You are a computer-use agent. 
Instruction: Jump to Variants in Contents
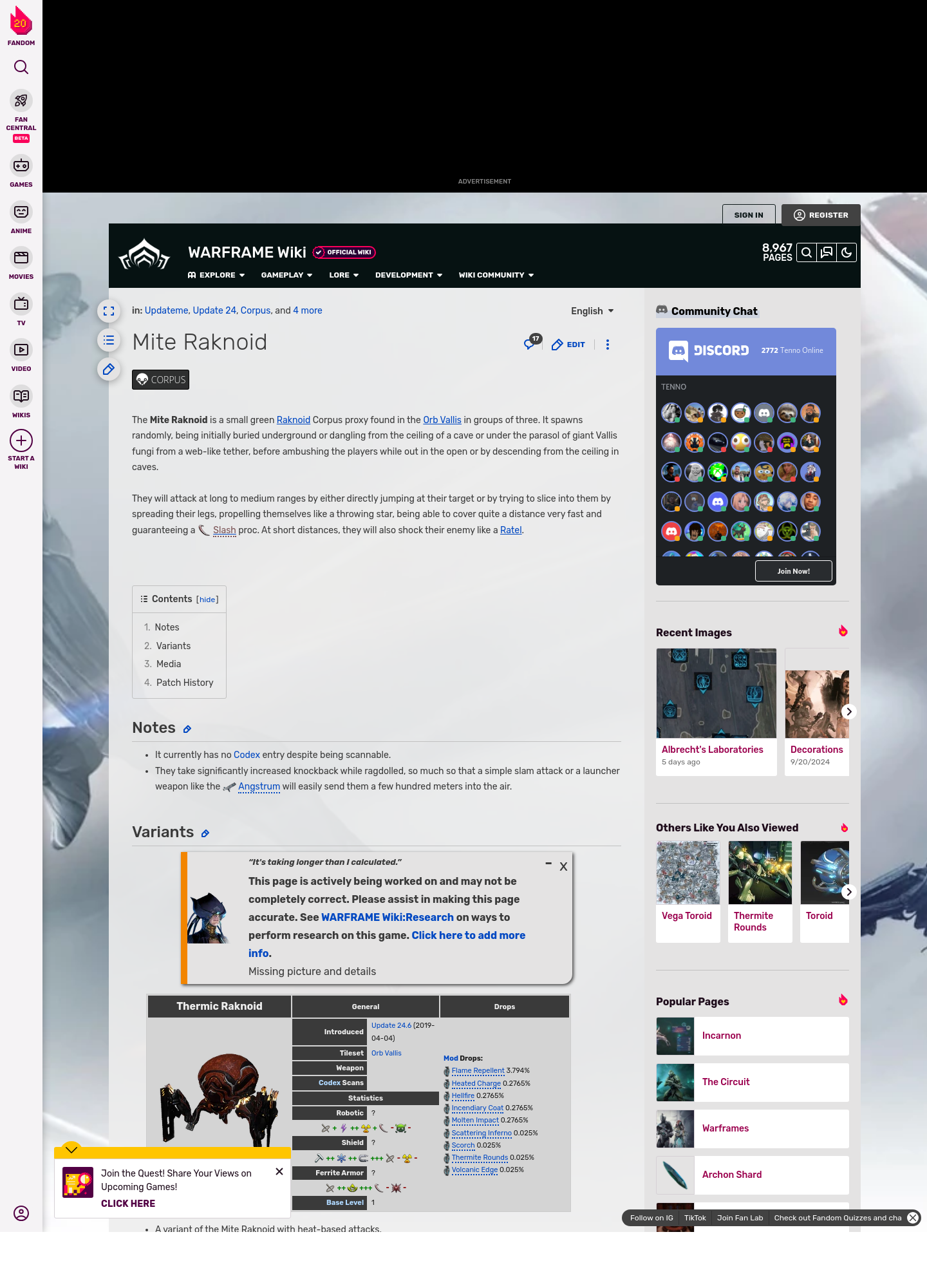[173, 646]
